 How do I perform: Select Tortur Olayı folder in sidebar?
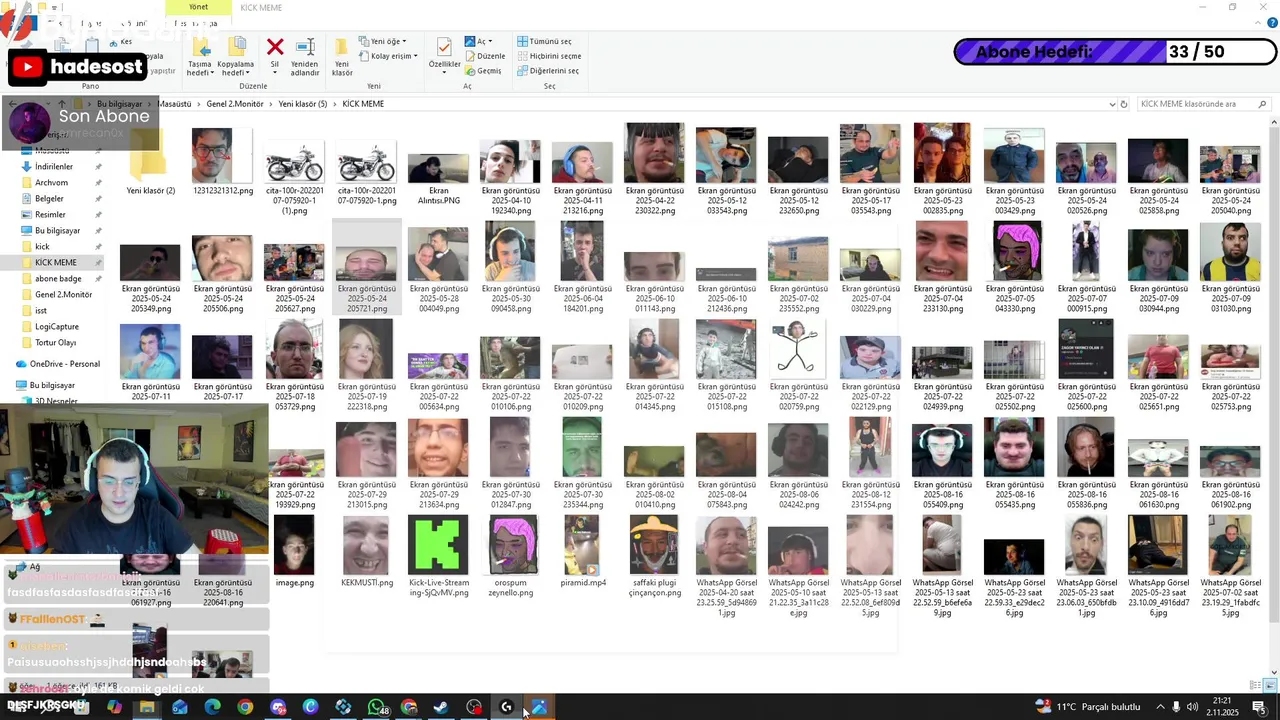[x=56, y=343]
